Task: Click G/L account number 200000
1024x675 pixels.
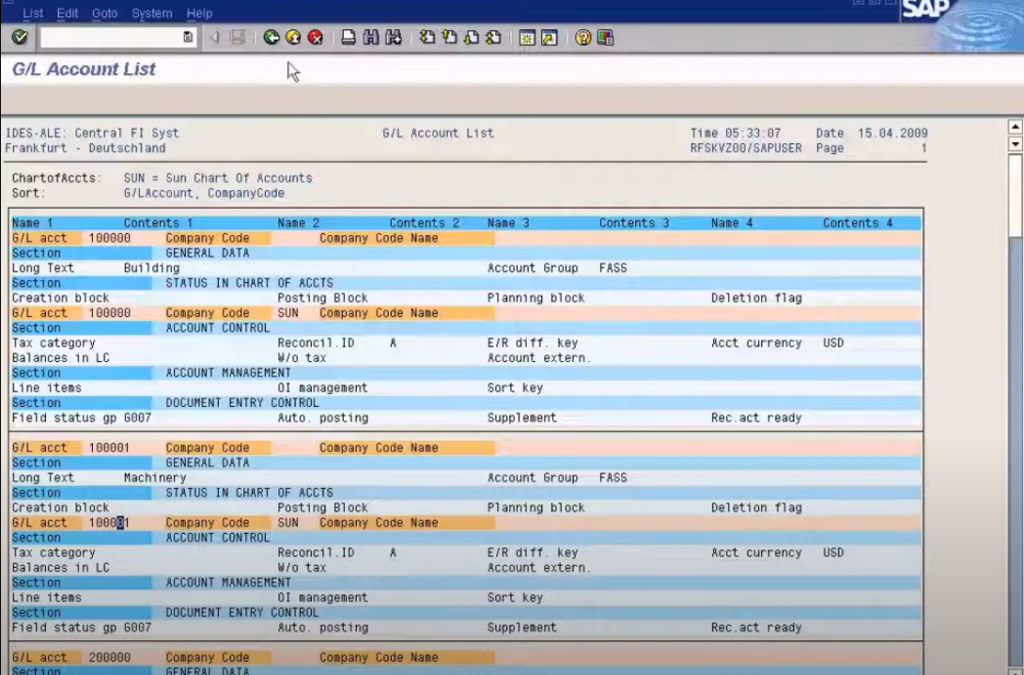Action: pos(110,657)
